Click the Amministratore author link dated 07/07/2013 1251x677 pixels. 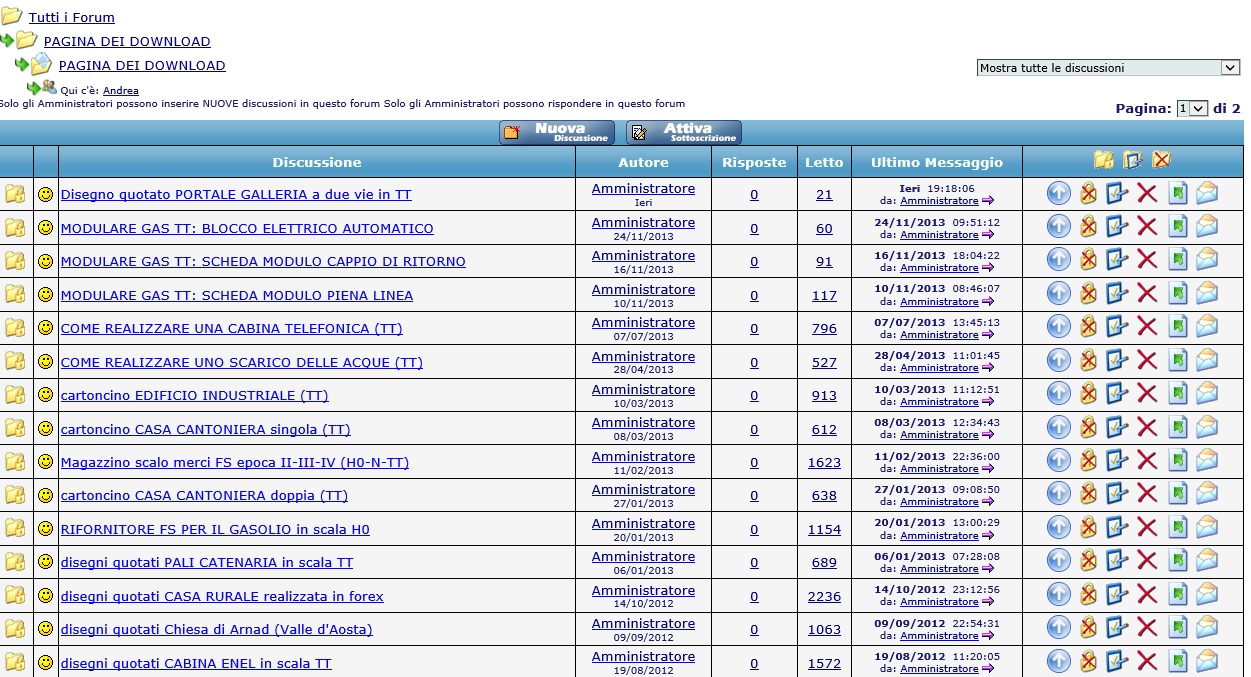click(643, 322)
